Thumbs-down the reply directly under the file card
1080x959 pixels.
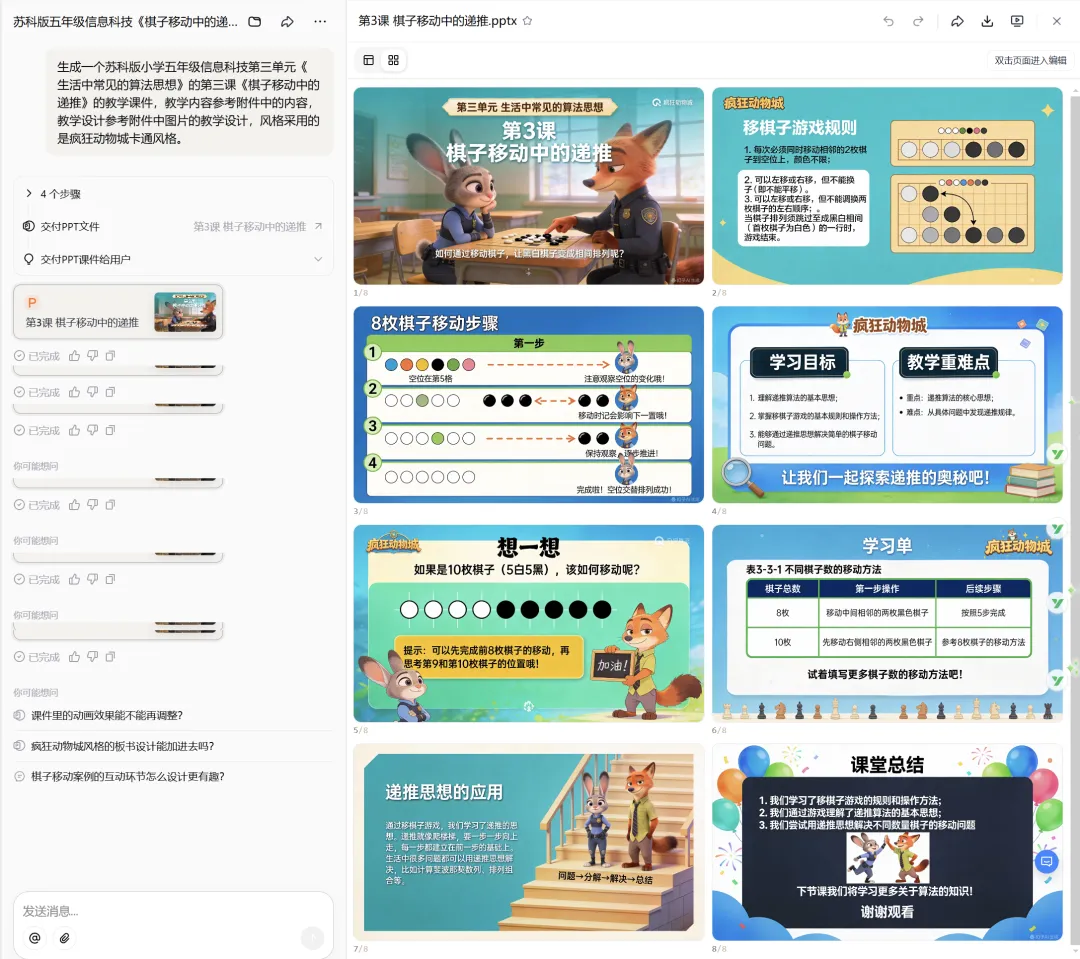pyautogui.click(x=92, y=356)
